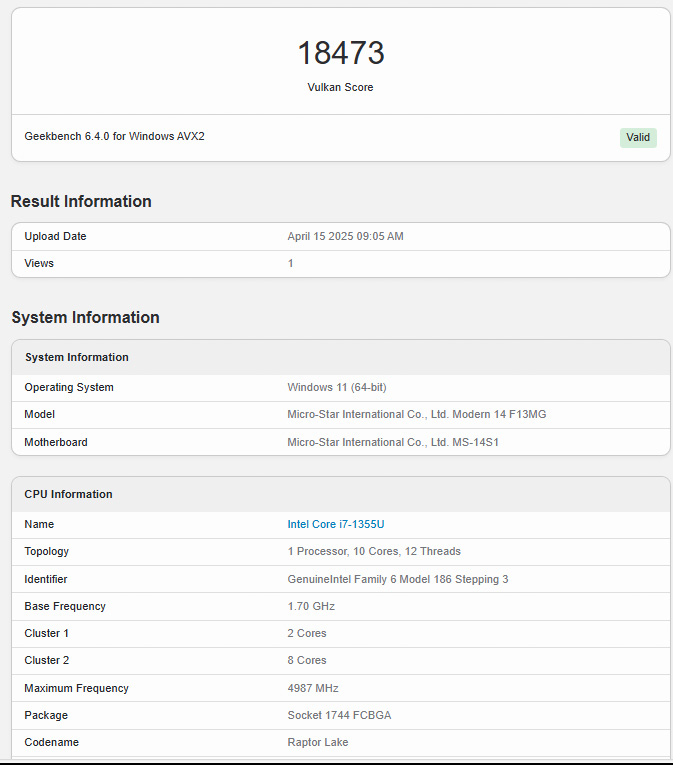Select the Views count value 1
The height and width of the screenshot is (765, 673).
[290, 263]
